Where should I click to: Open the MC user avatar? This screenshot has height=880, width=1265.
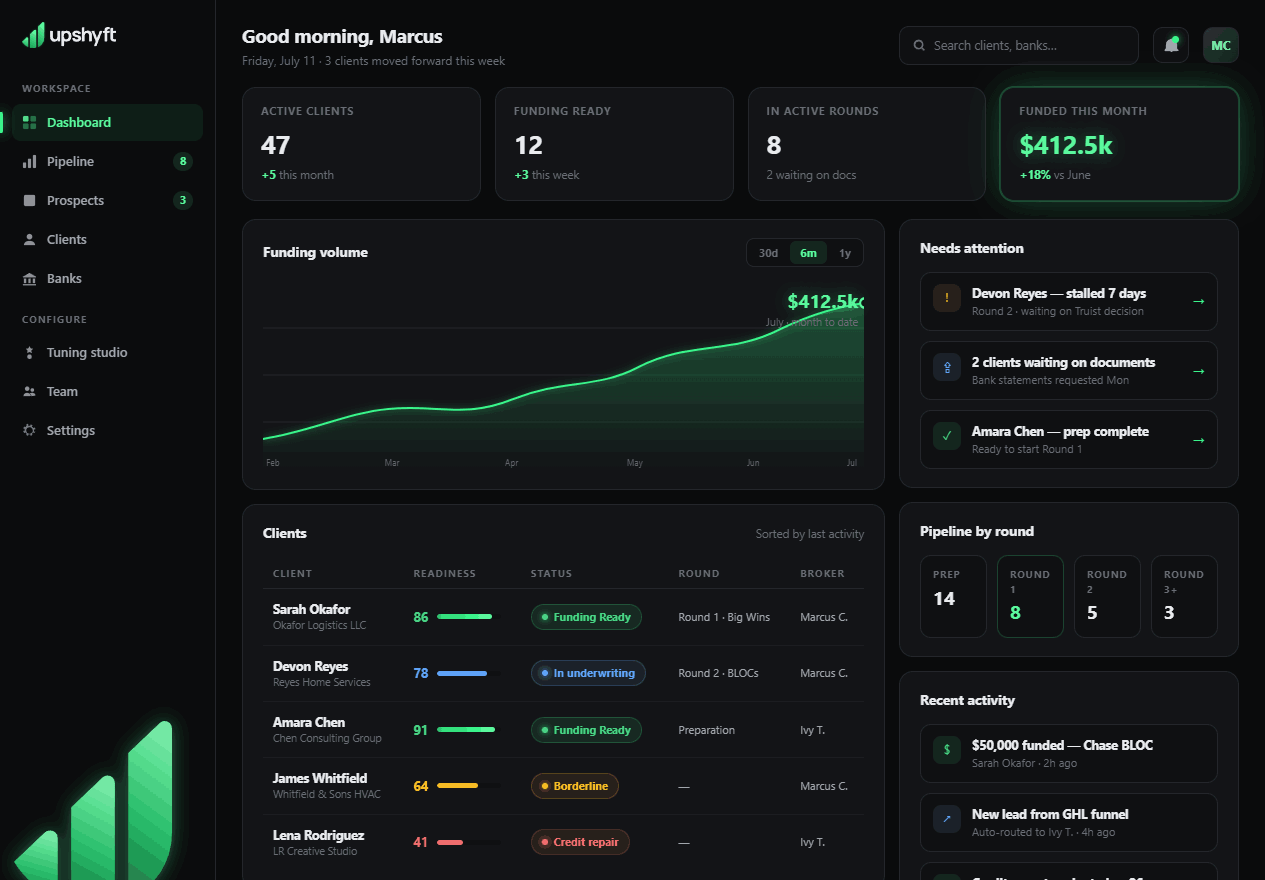1221,45
